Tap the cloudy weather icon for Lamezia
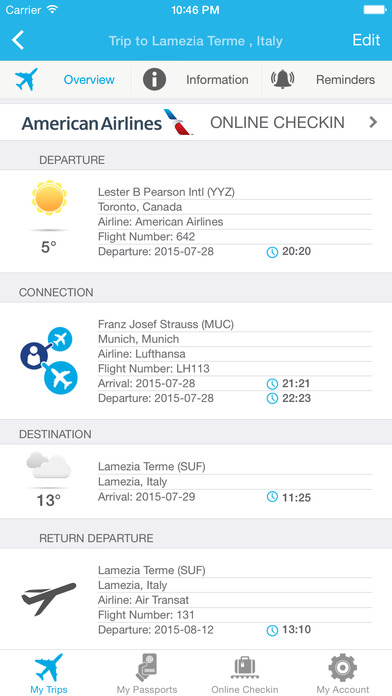The height and width of the screenshot is (696, 392). 48,465
